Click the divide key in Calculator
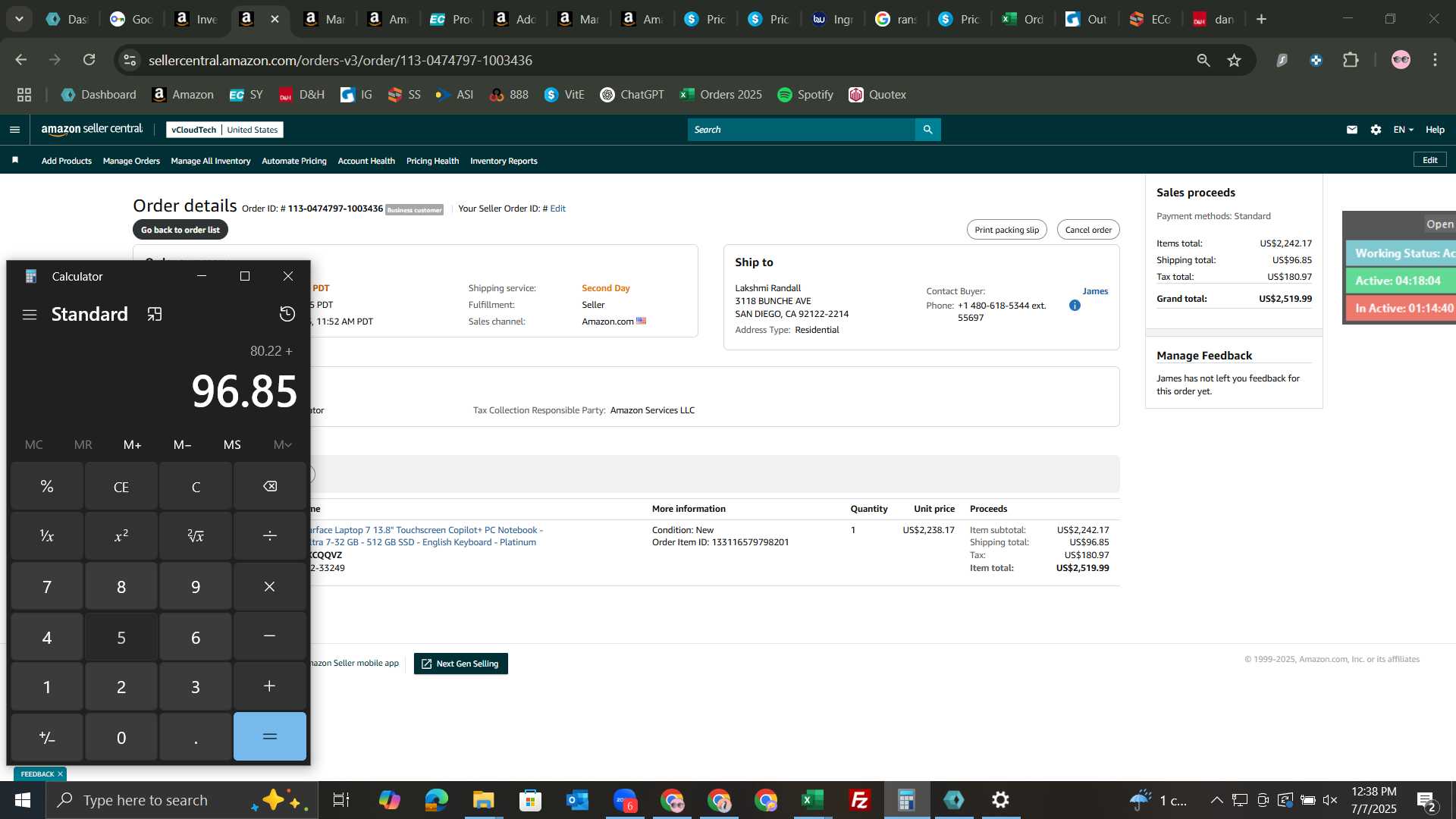Image resolution: width=1456 pixels, height=819 pixels. pos(270,536)
